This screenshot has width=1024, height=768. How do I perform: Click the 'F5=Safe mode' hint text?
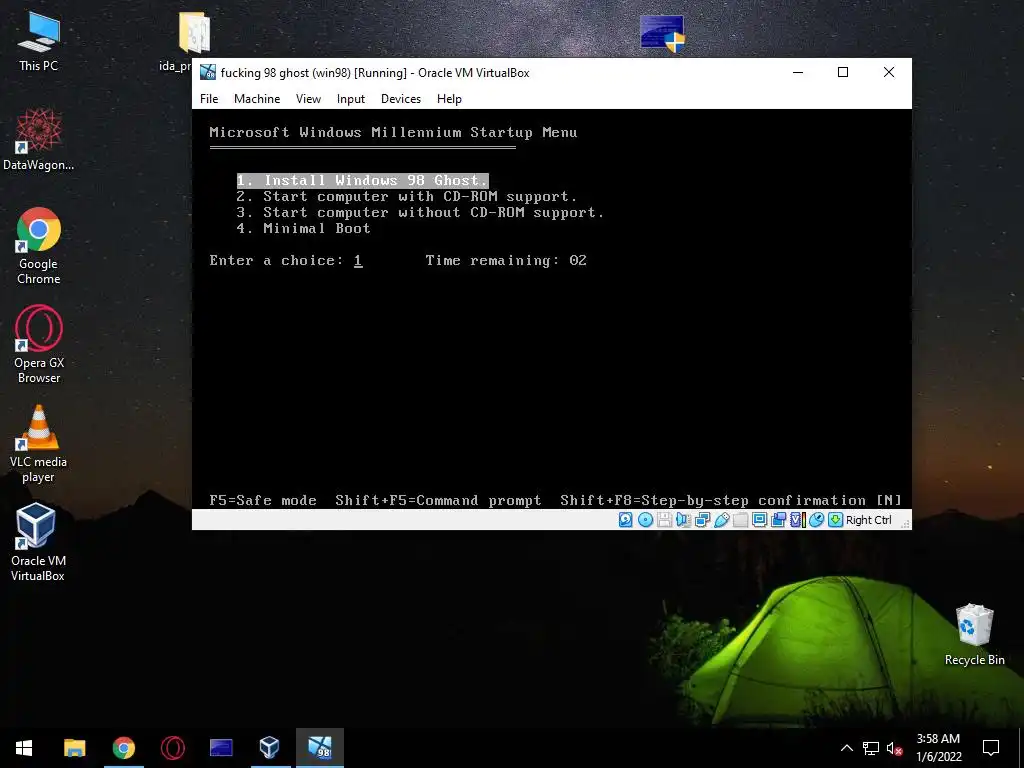point(263,500)
